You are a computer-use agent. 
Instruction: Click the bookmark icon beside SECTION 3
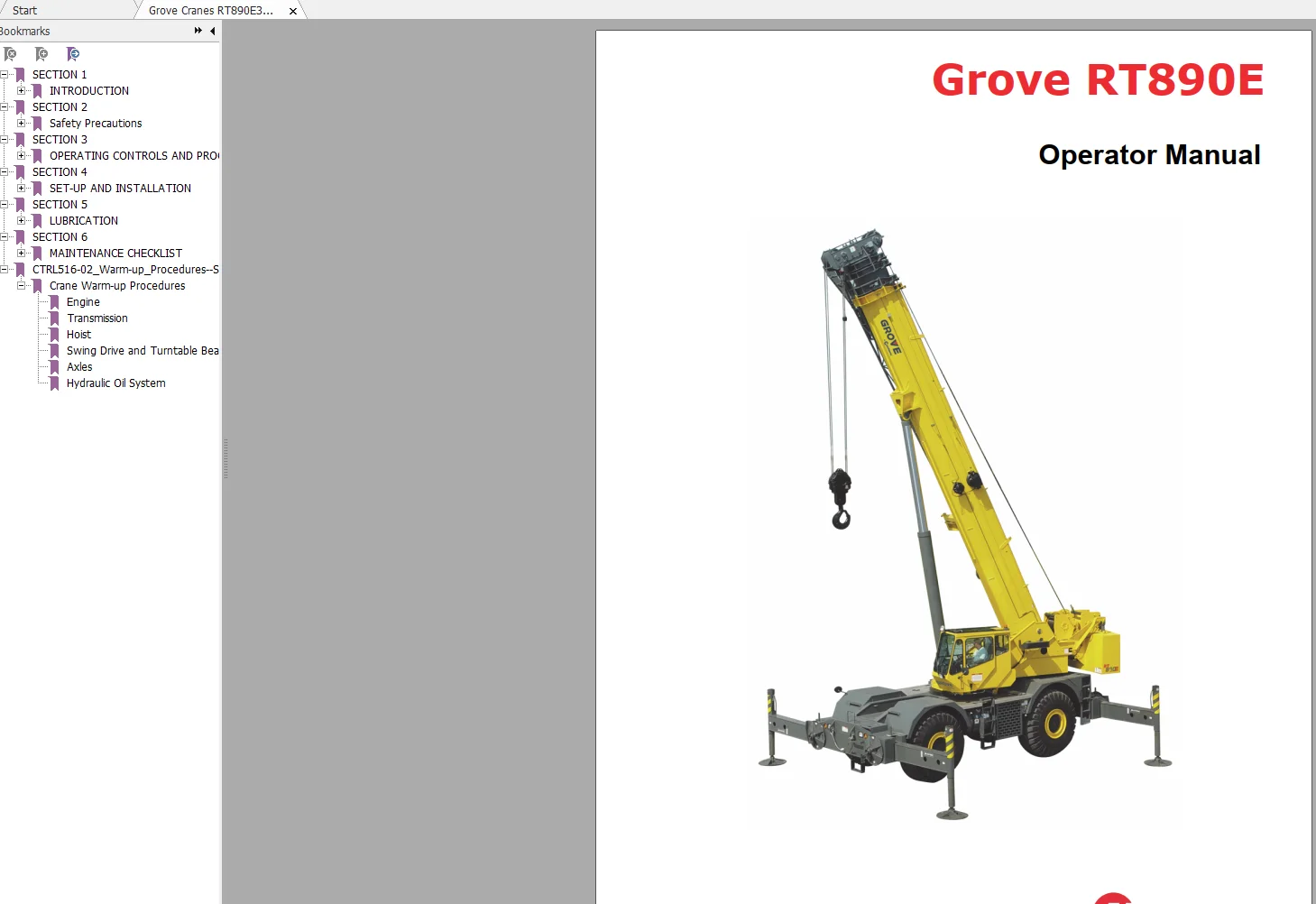point(20,140)
